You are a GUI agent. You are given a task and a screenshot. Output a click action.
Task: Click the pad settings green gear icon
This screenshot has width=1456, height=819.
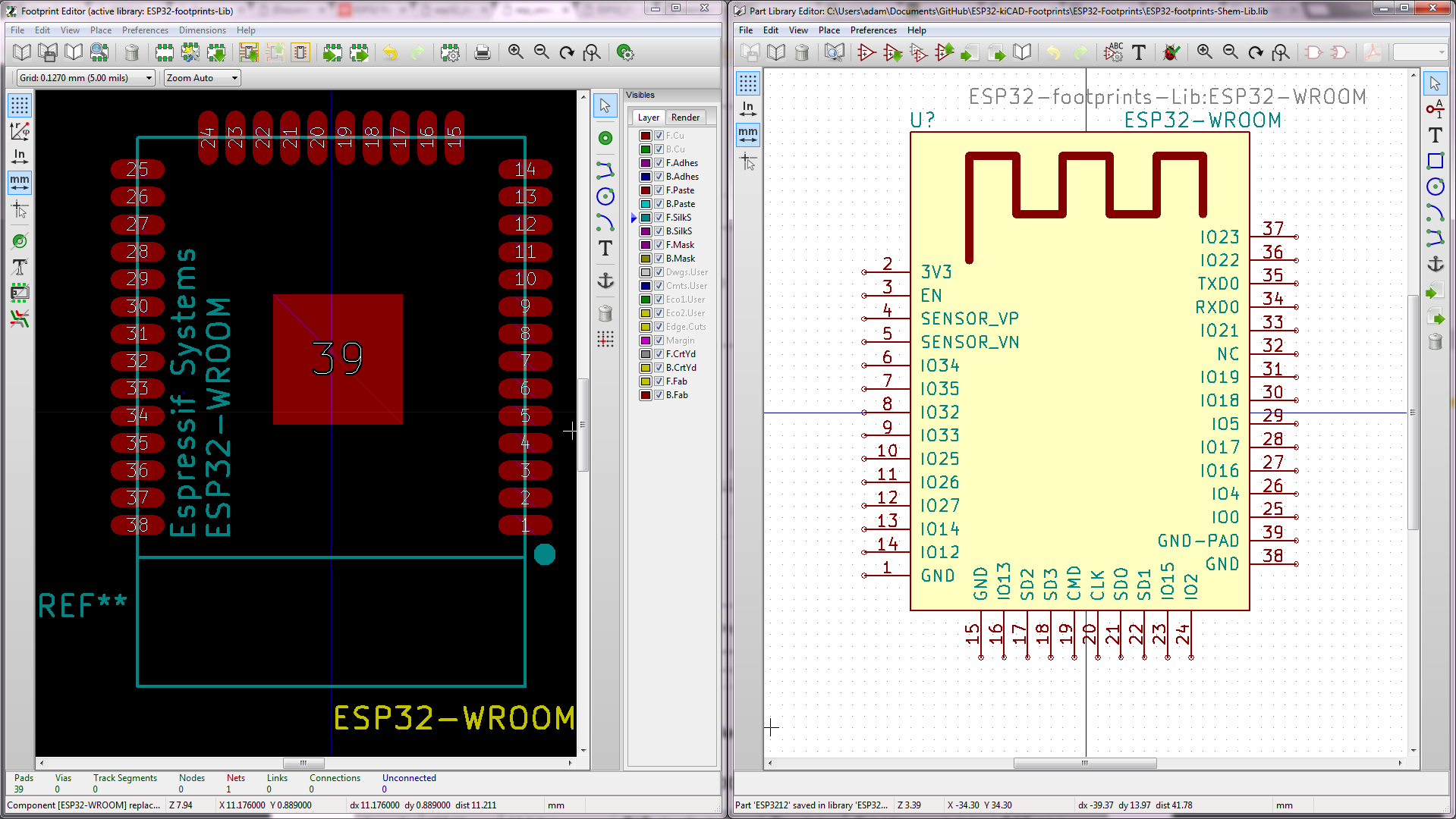[x=625, y=52]
